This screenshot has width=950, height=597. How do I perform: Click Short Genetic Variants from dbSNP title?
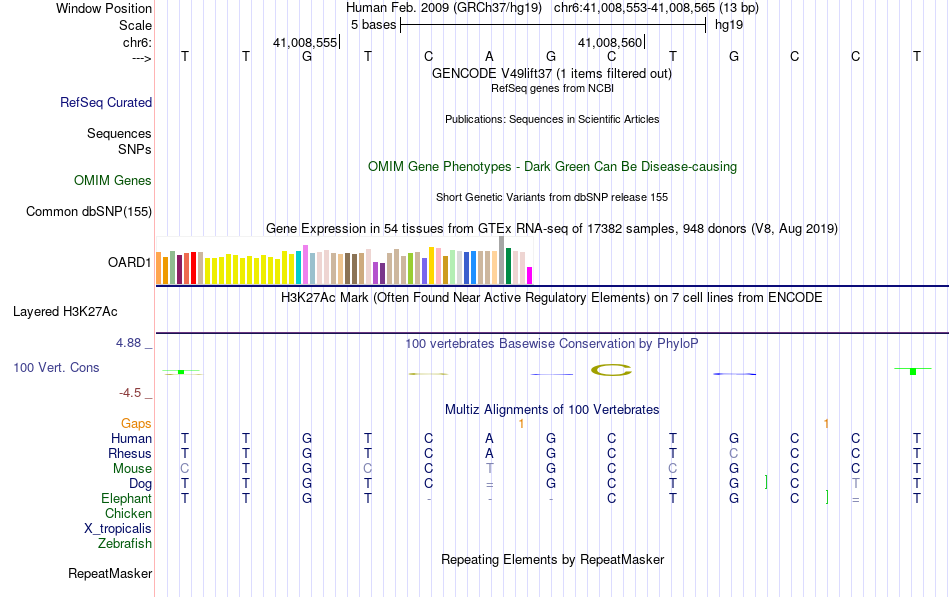552,198
